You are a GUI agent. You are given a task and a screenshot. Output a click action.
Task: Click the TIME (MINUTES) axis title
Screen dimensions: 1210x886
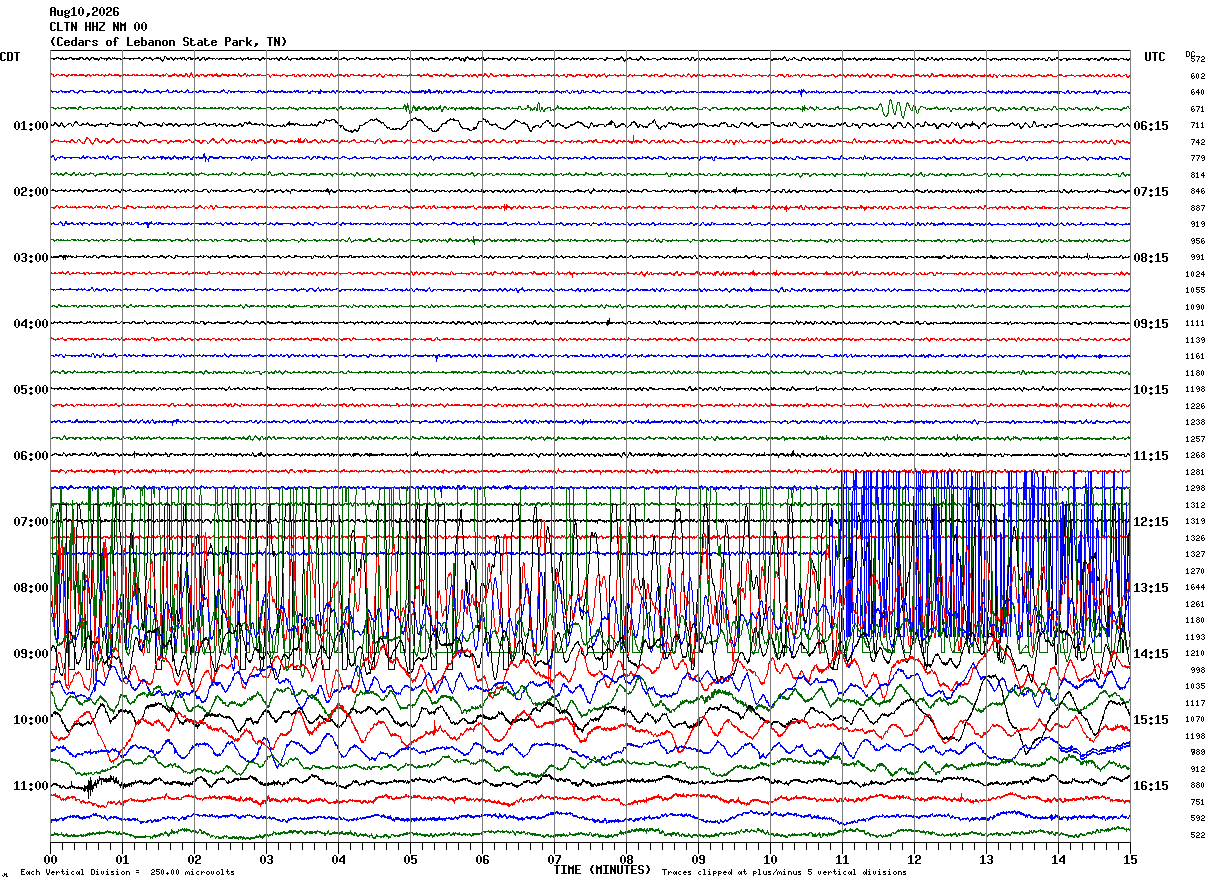pos(602,870)
